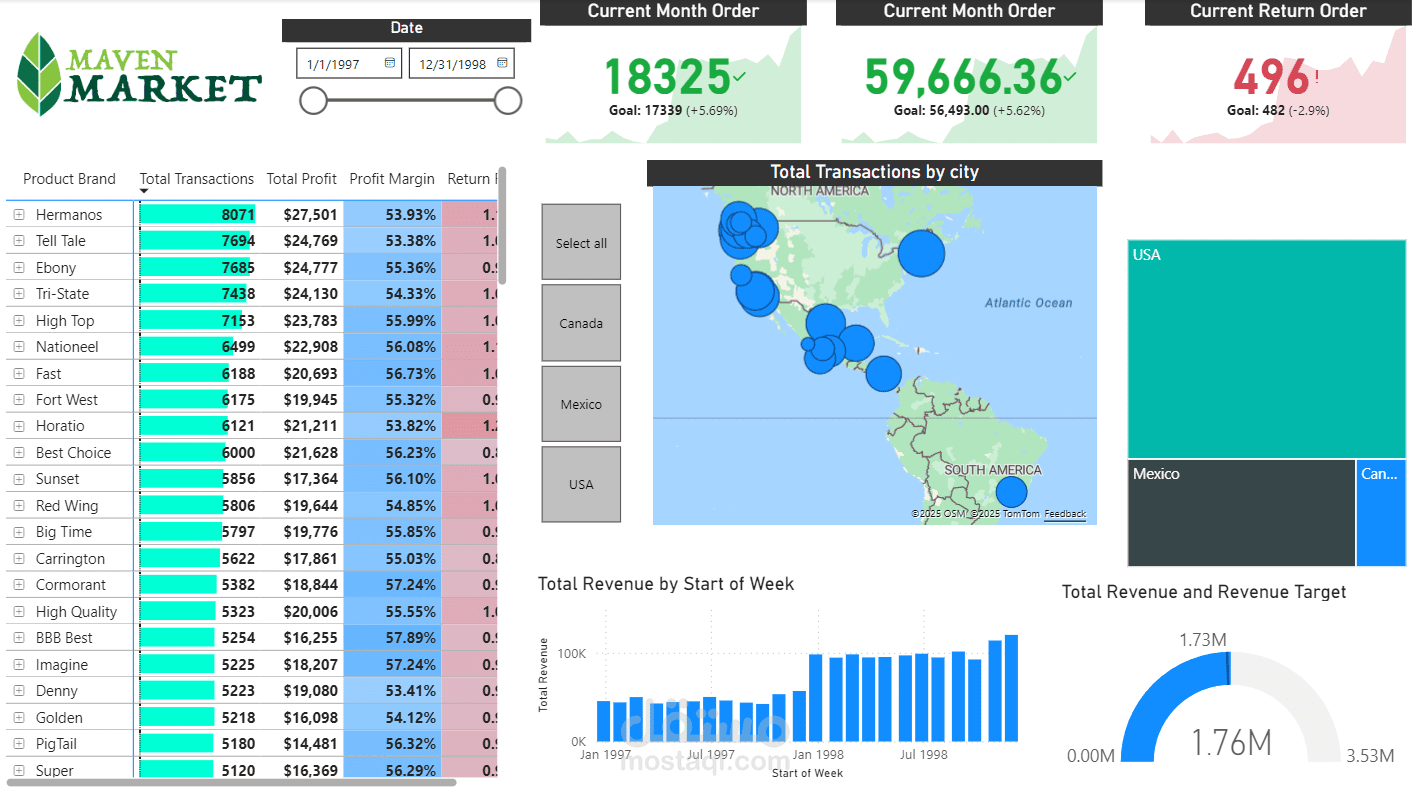The width and height of the screenshot is (1412, 792).
Task: Expand the BBB Best brand row
Action: [19, 637]
